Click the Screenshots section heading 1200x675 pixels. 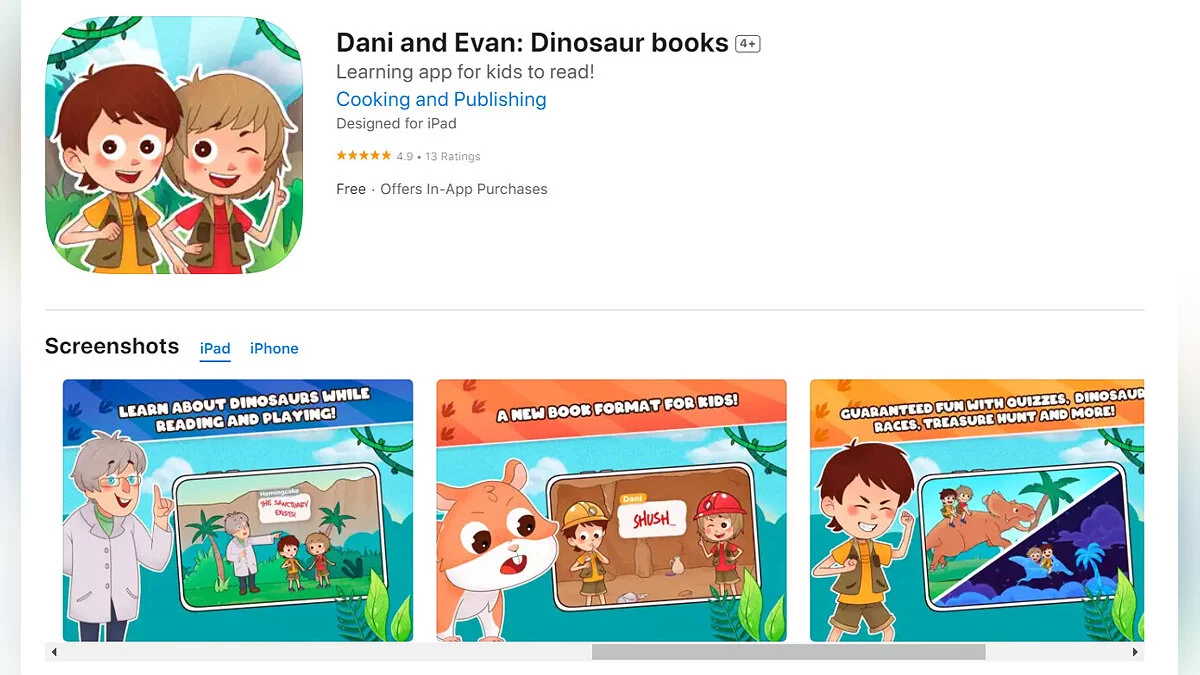point(112,346)
